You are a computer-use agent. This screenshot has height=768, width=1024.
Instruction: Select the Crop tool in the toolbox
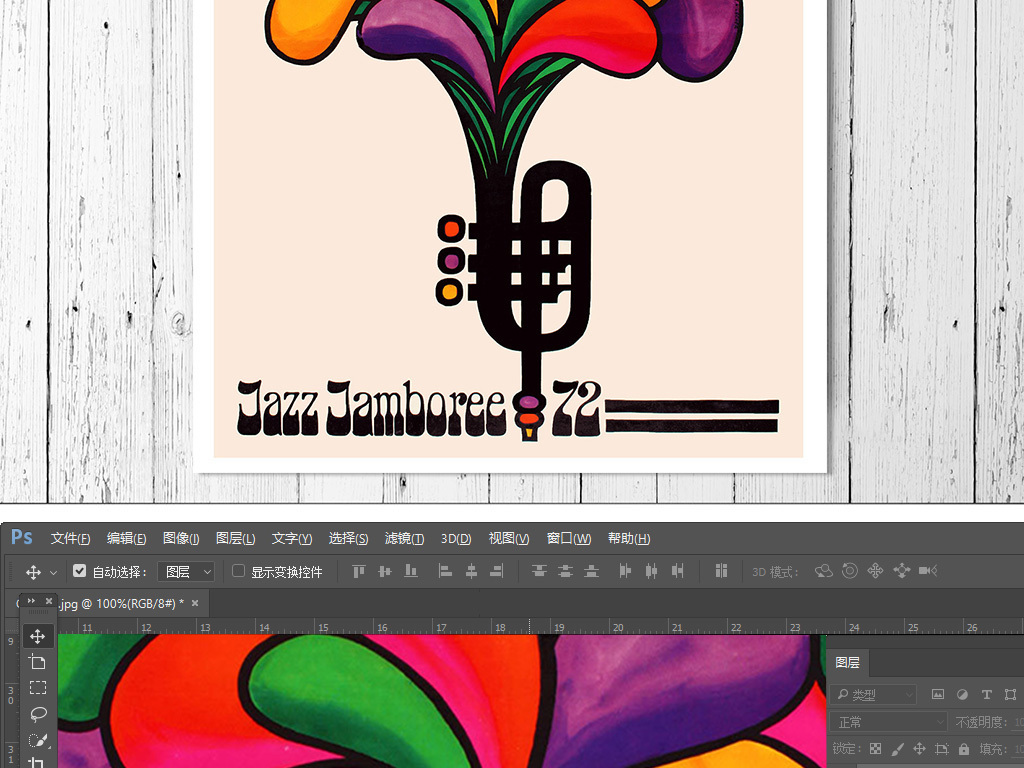37,761
